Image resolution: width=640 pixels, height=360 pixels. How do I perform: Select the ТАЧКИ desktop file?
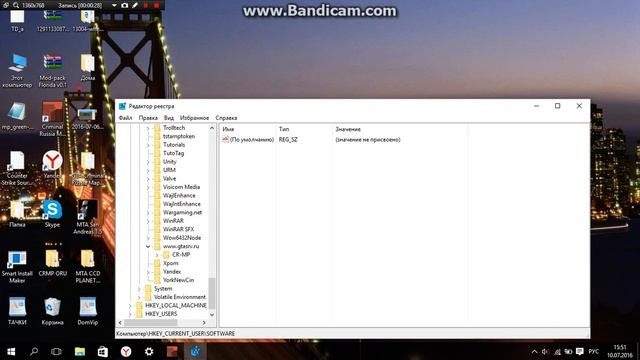pos(17,311)
